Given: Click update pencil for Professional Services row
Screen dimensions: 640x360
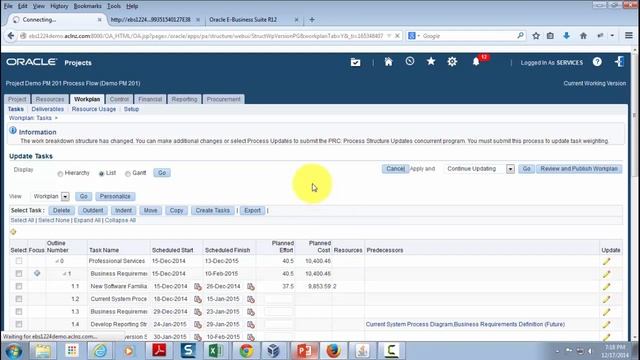Looking at the screenshot, I should coord(607,261).
